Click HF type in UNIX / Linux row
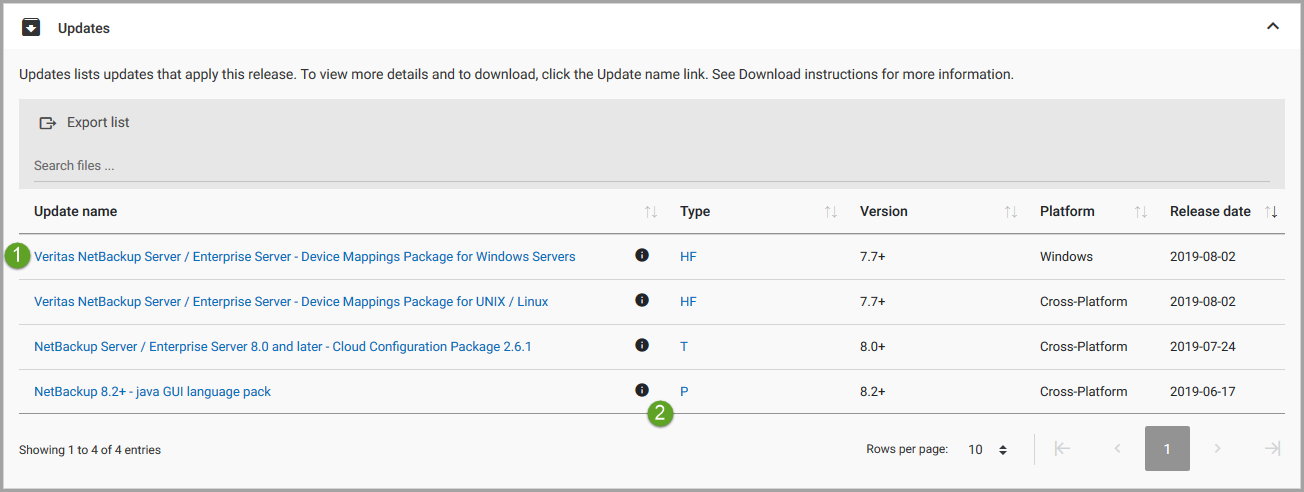Image resolution: width=1304 pixels, height=492 pixels. coord(688,302)
